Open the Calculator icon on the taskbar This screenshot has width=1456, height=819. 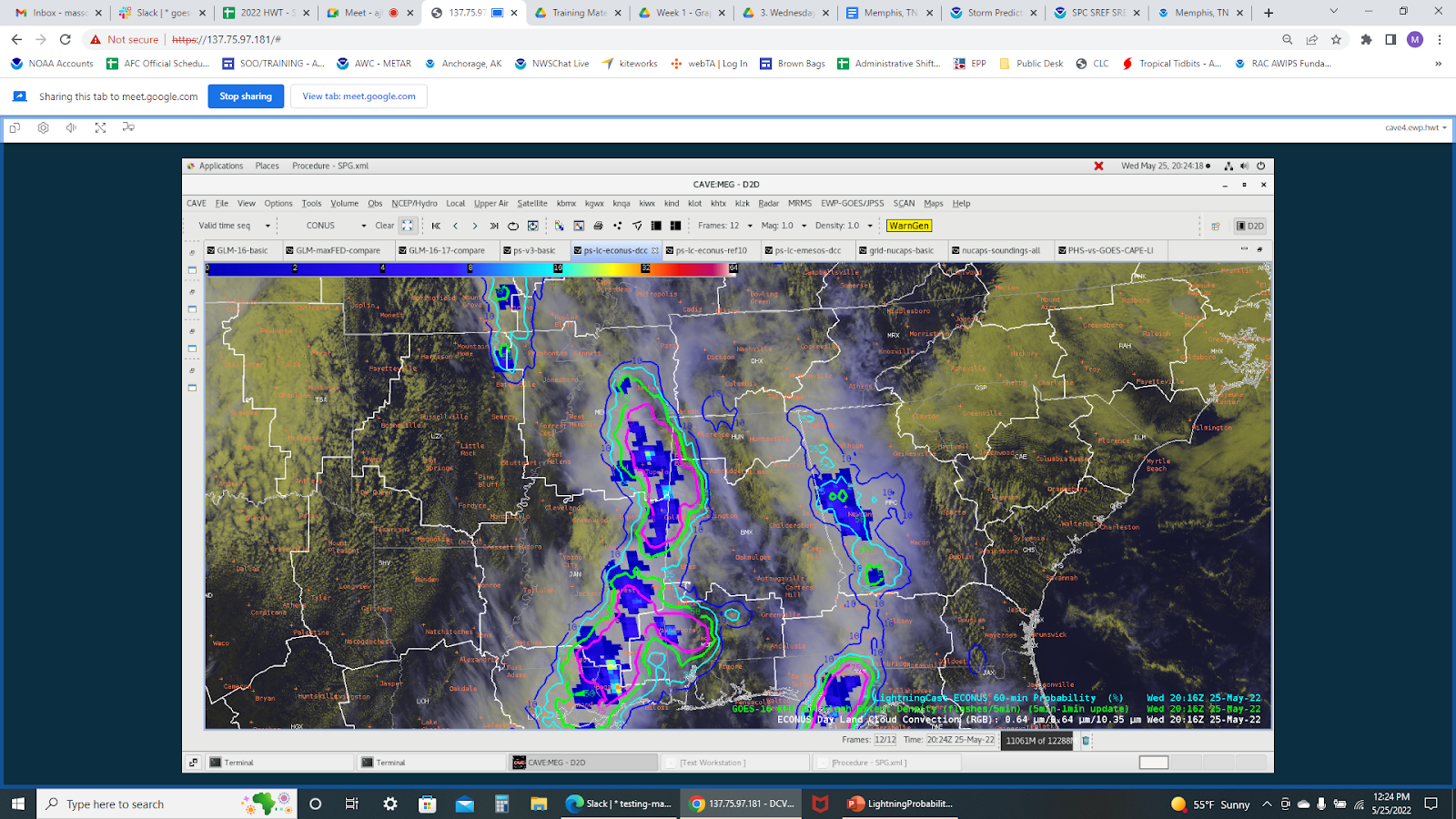pos(501,804)
